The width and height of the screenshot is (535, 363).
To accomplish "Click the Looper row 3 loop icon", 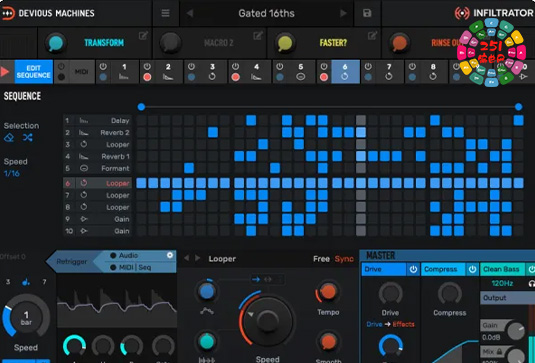I will 84,144.
